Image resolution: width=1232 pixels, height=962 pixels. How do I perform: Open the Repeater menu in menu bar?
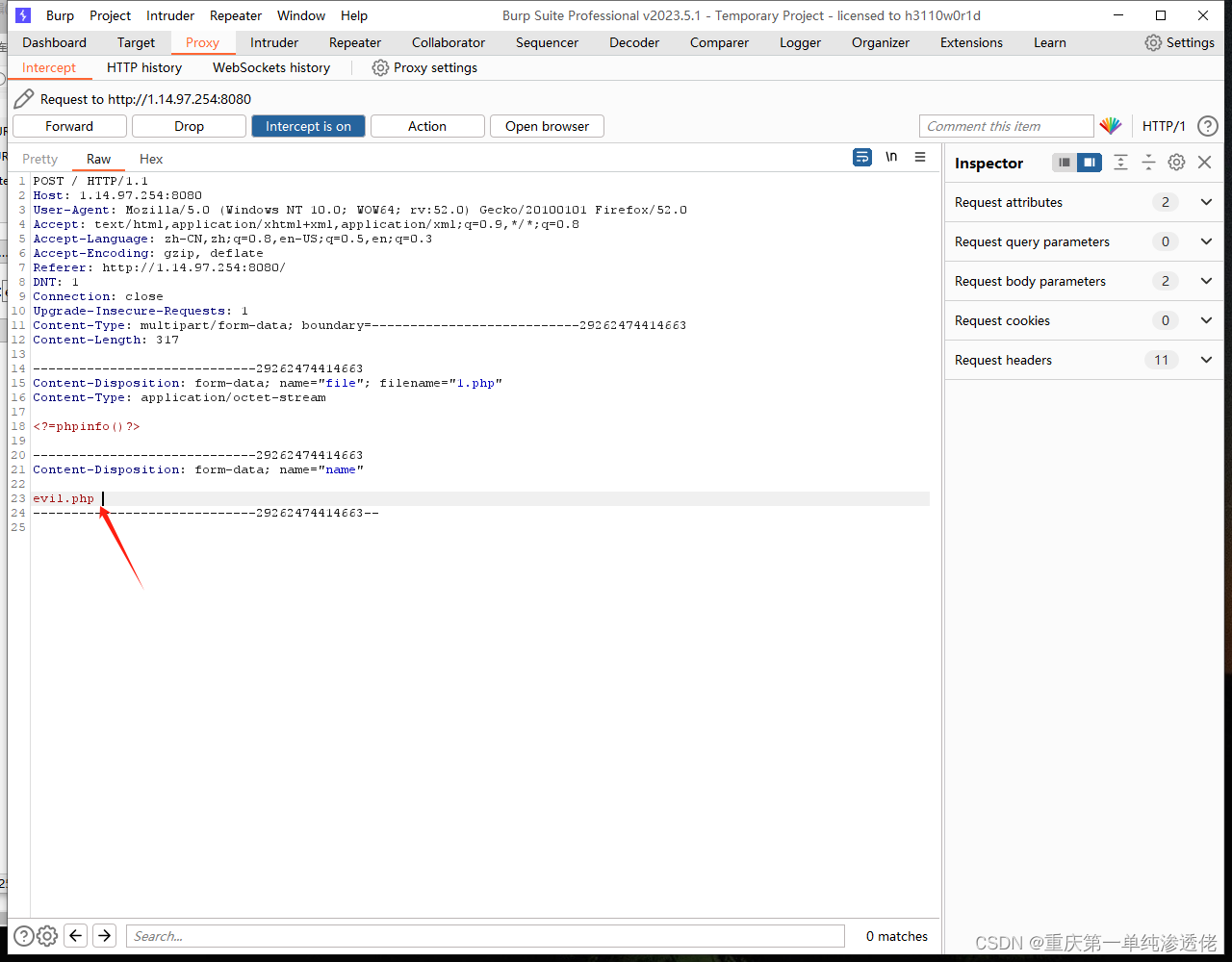[x=236, y=15]
